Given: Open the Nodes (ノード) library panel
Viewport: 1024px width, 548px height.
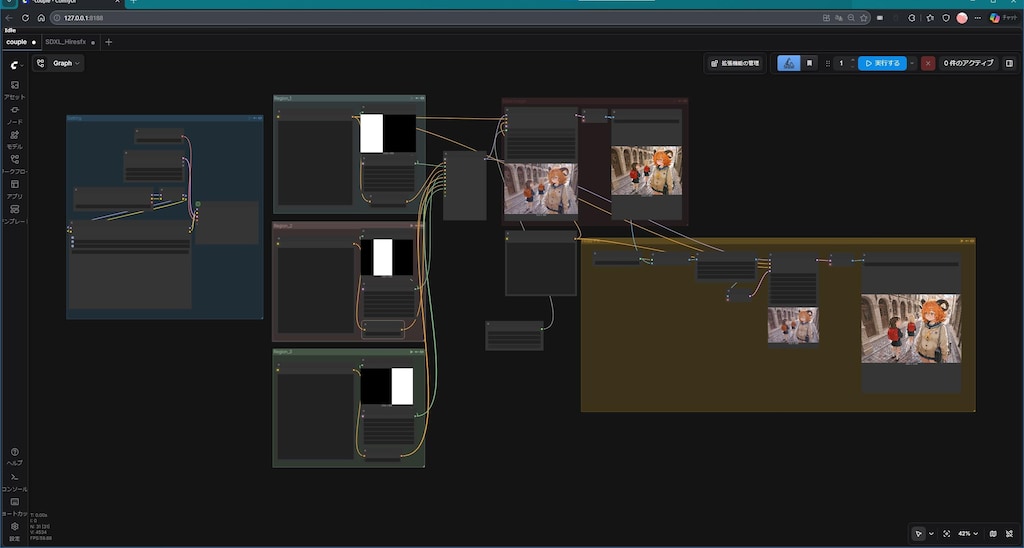Looking at the screenshot, I should pos(14,114).
